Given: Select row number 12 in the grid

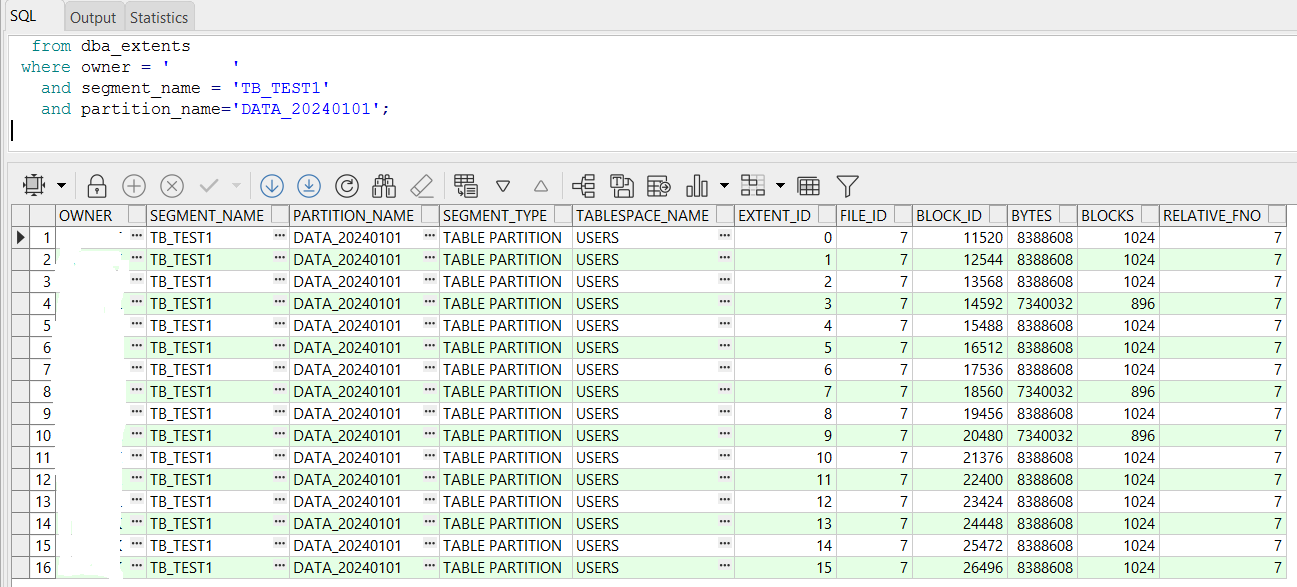Looking at the screenshot, I should click(43, 479).
